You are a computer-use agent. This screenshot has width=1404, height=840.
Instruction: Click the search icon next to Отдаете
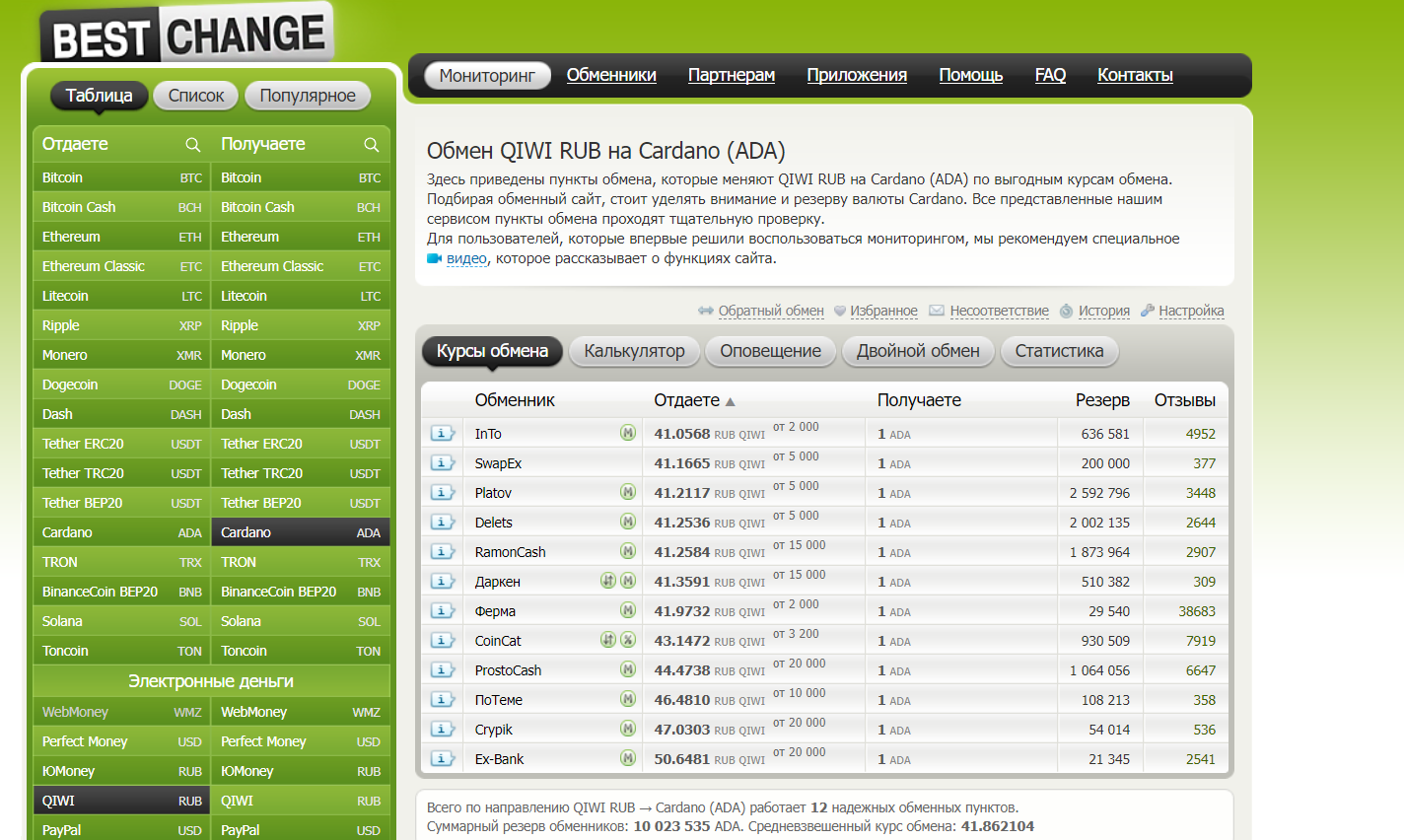tap(193, 145)
